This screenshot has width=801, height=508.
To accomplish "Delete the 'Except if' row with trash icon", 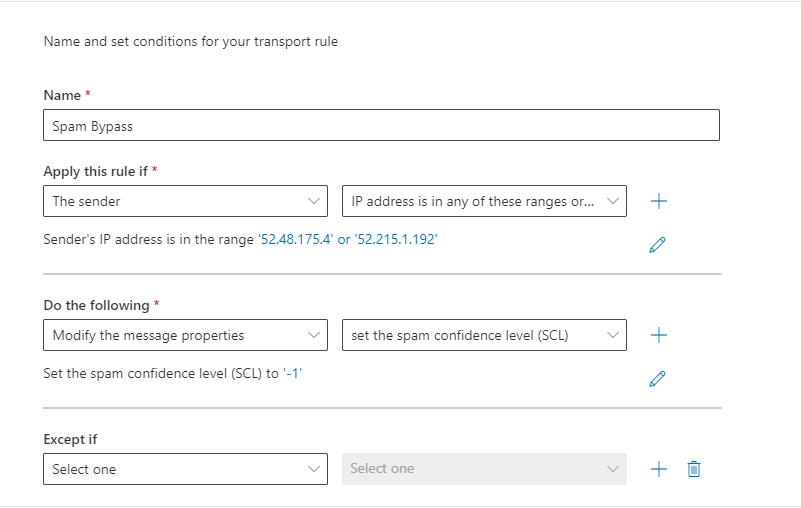I will coord(694,469).
